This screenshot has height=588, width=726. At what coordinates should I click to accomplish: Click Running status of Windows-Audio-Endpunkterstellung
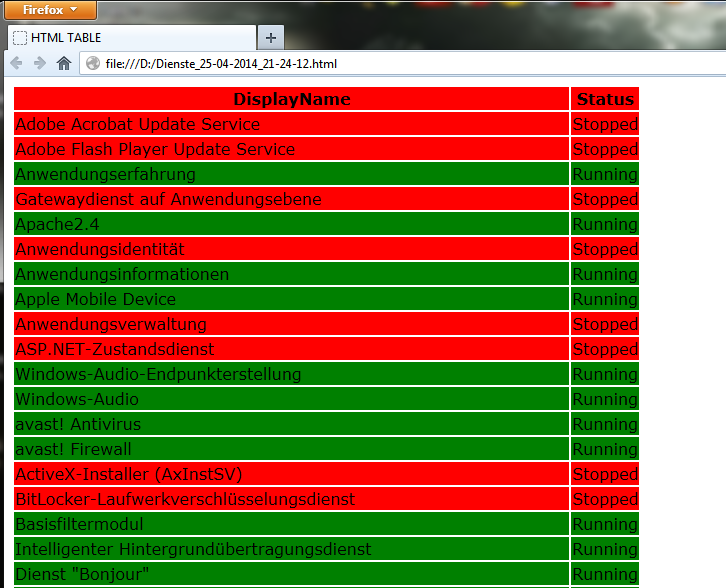pos(605,374)
